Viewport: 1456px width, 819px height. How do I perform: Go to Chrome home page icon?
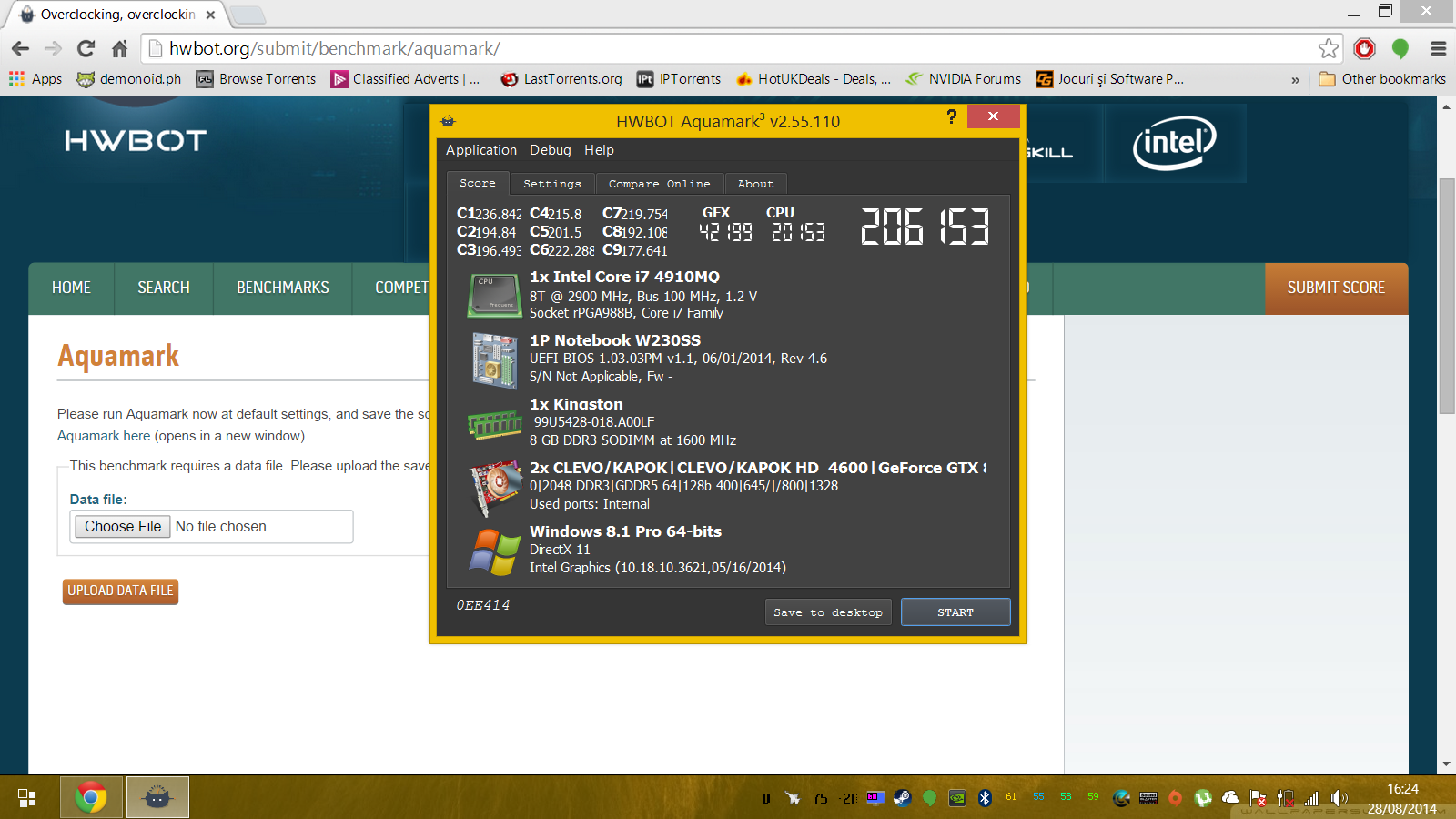coord(119,48)
